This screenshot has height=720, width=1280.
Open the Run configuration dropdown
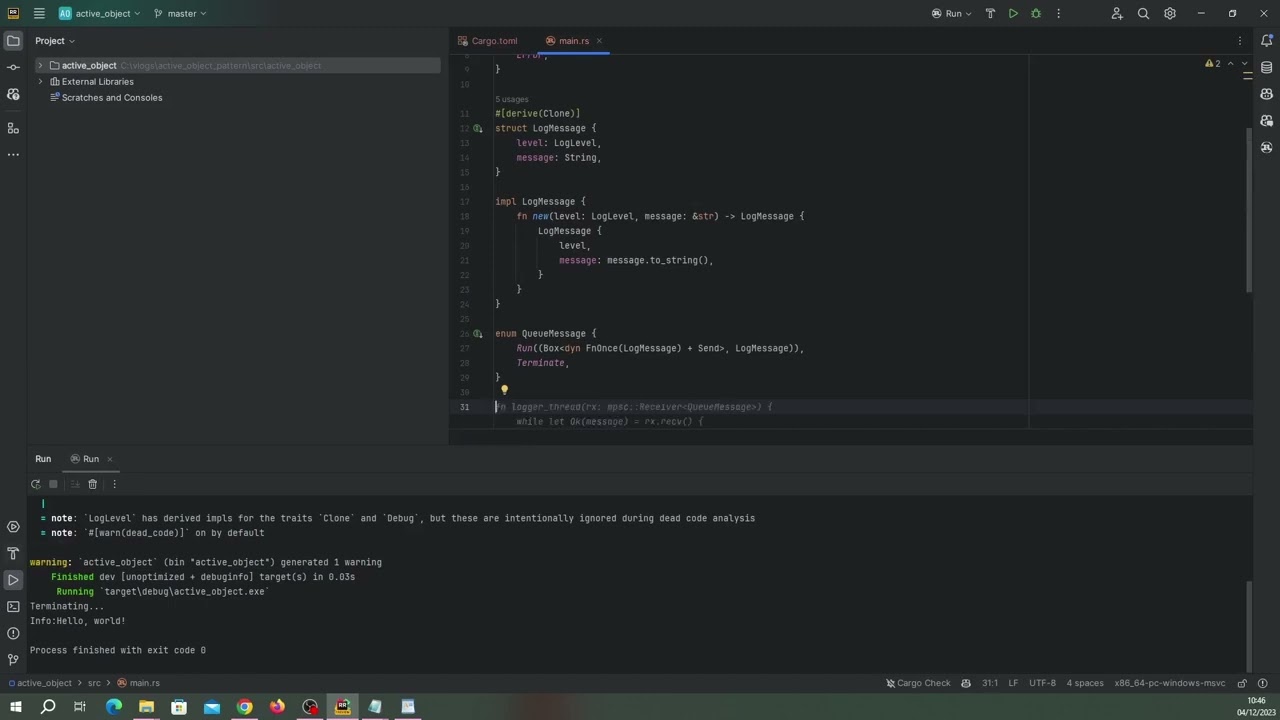(x=952, y=13)
